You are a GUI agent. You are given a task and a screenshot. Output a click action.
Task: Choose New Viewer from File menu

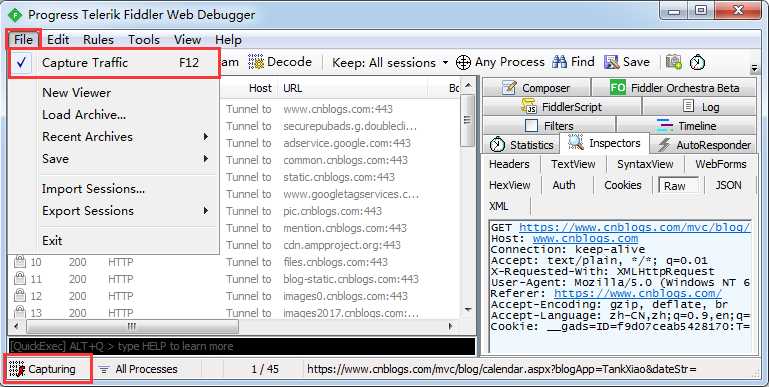pos(77,93)
